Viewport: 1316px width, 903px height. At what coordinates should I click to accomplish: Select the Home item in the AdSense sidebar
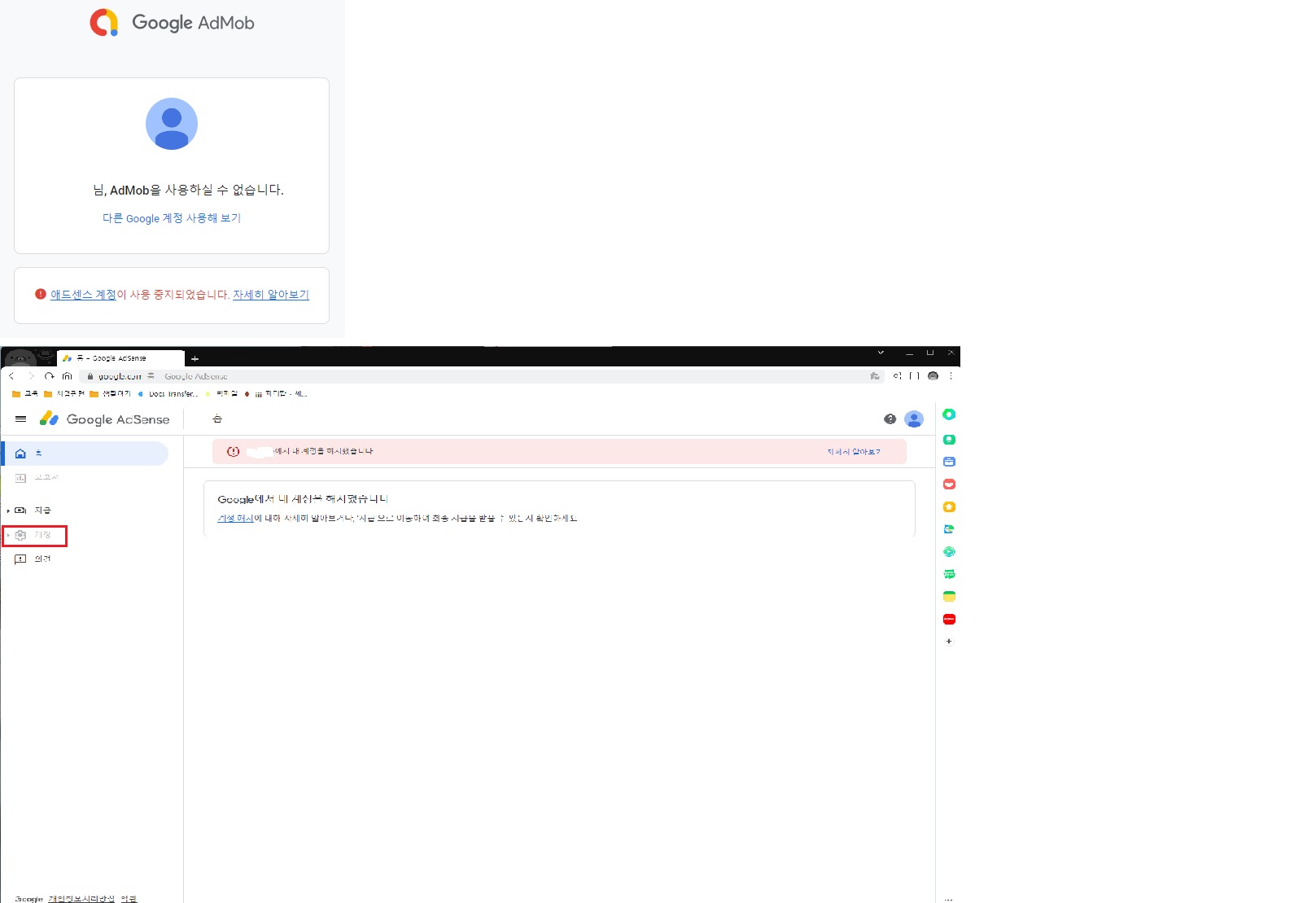85,454
